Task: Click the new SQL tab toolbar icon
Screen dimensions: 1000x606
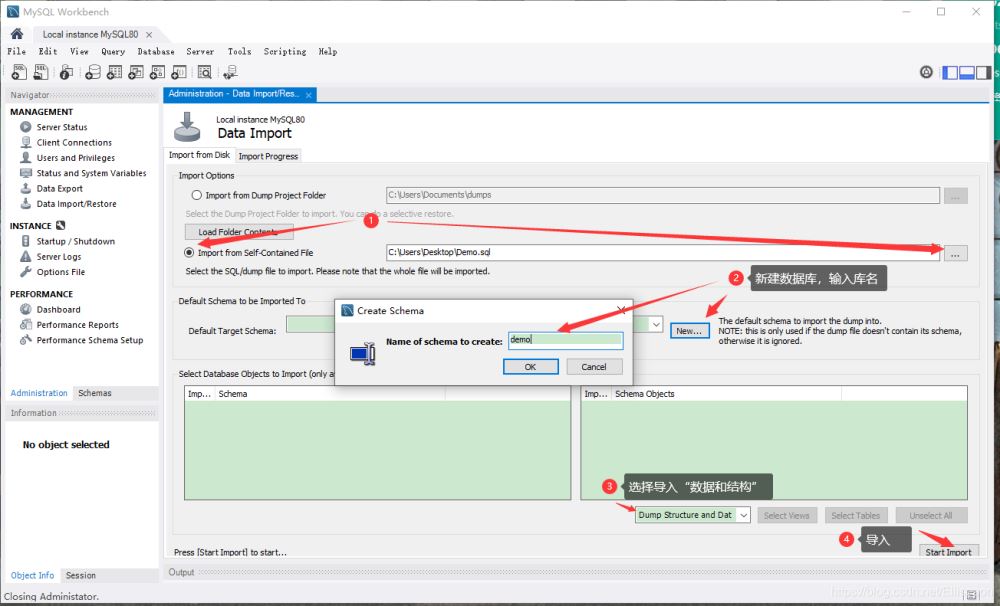Action: coord(18,72)
